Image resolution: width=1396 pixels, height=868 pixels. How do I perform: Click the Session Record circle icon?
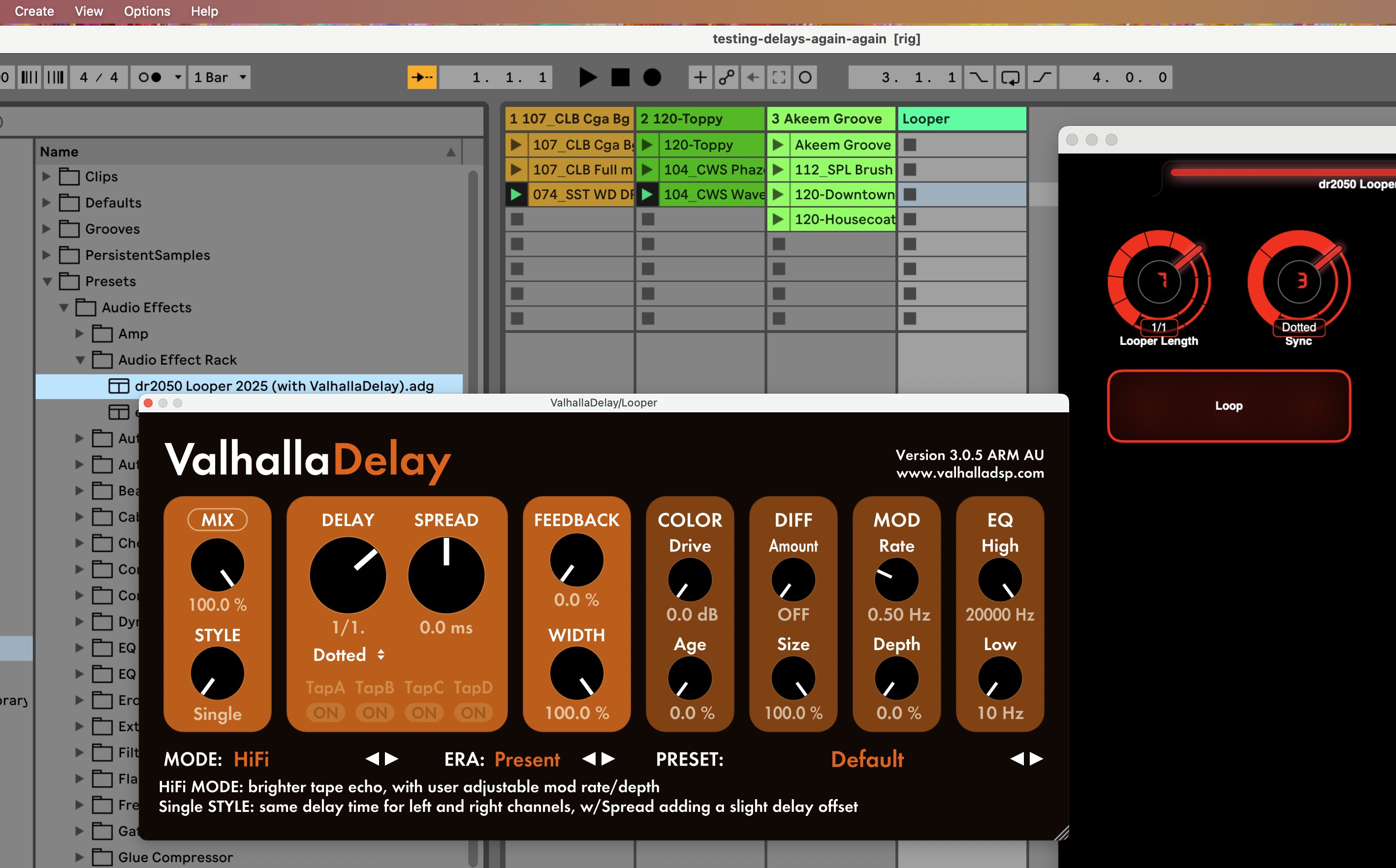806,77
